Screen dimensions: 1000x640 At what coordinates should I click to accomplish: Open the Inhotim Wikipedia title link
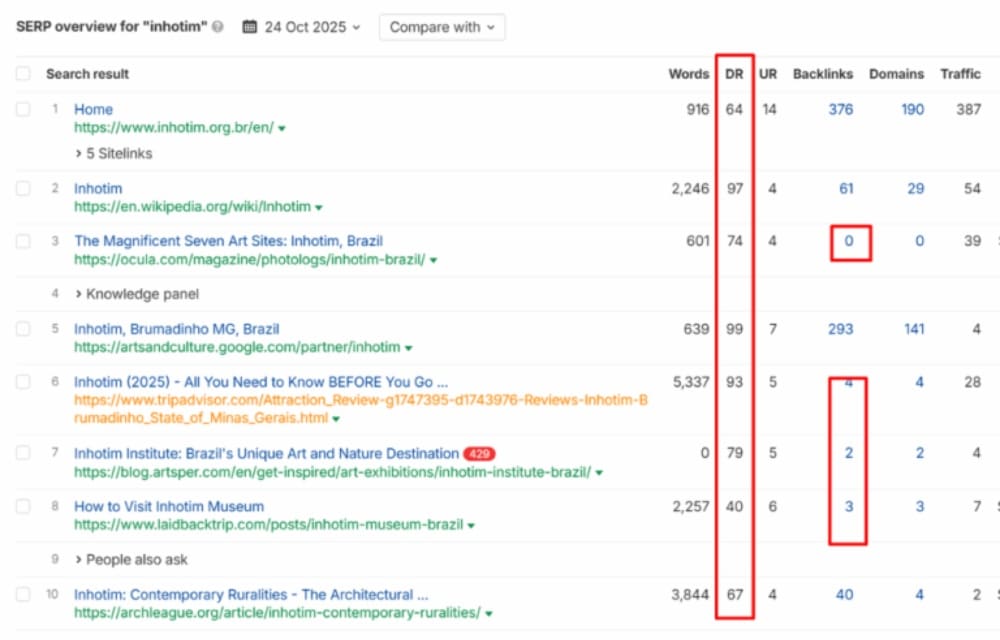(x=98, y=189)
